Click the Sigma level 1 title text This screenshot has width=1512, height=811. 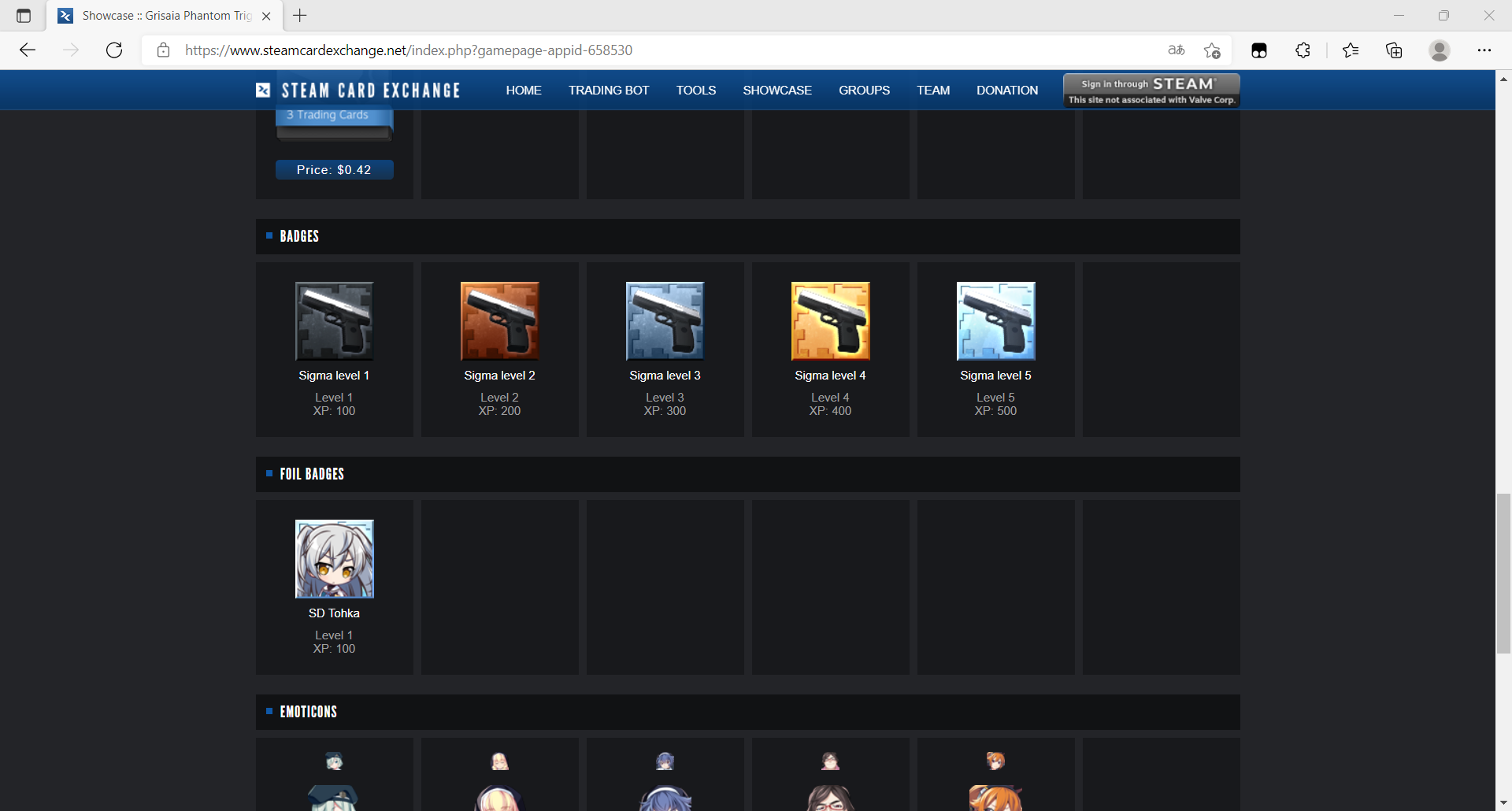[x=334, y=376]
